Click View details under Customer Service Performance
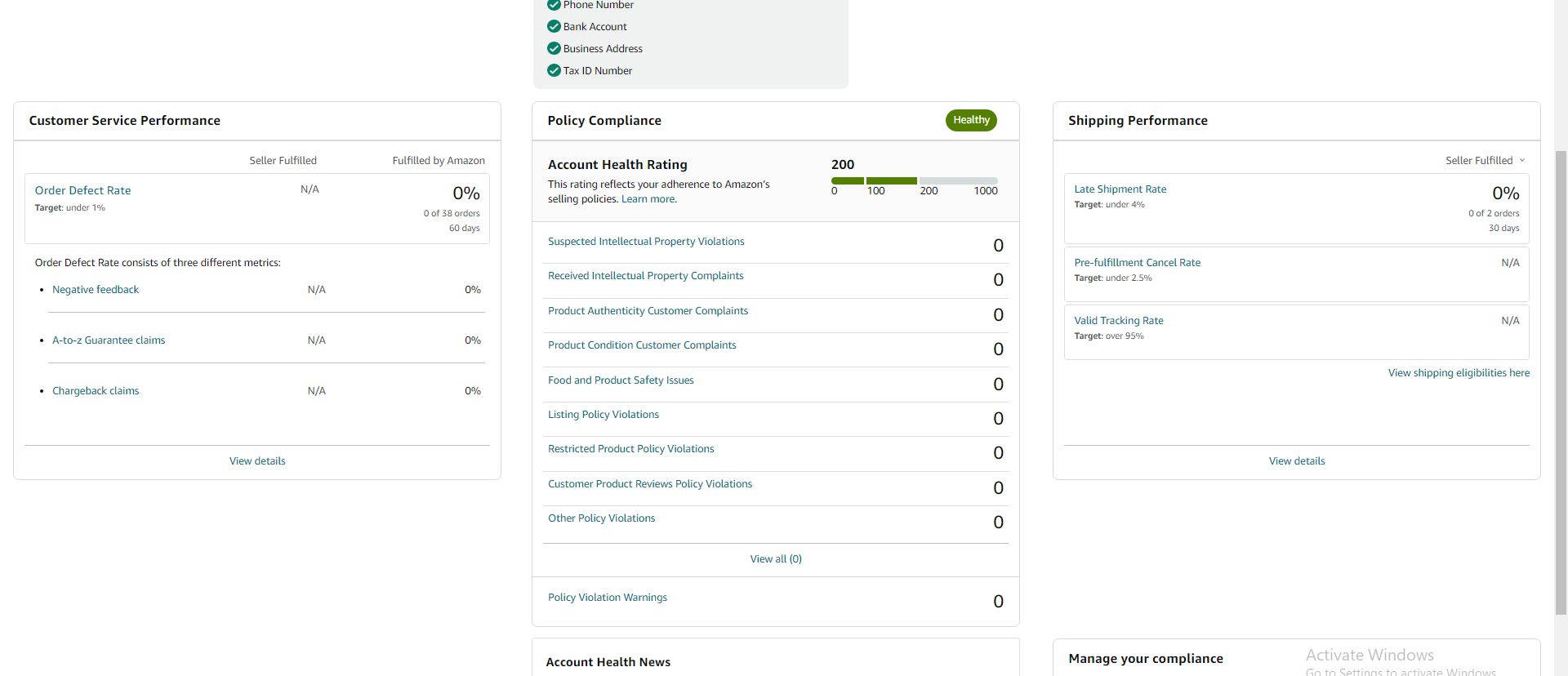 point(257,461)
